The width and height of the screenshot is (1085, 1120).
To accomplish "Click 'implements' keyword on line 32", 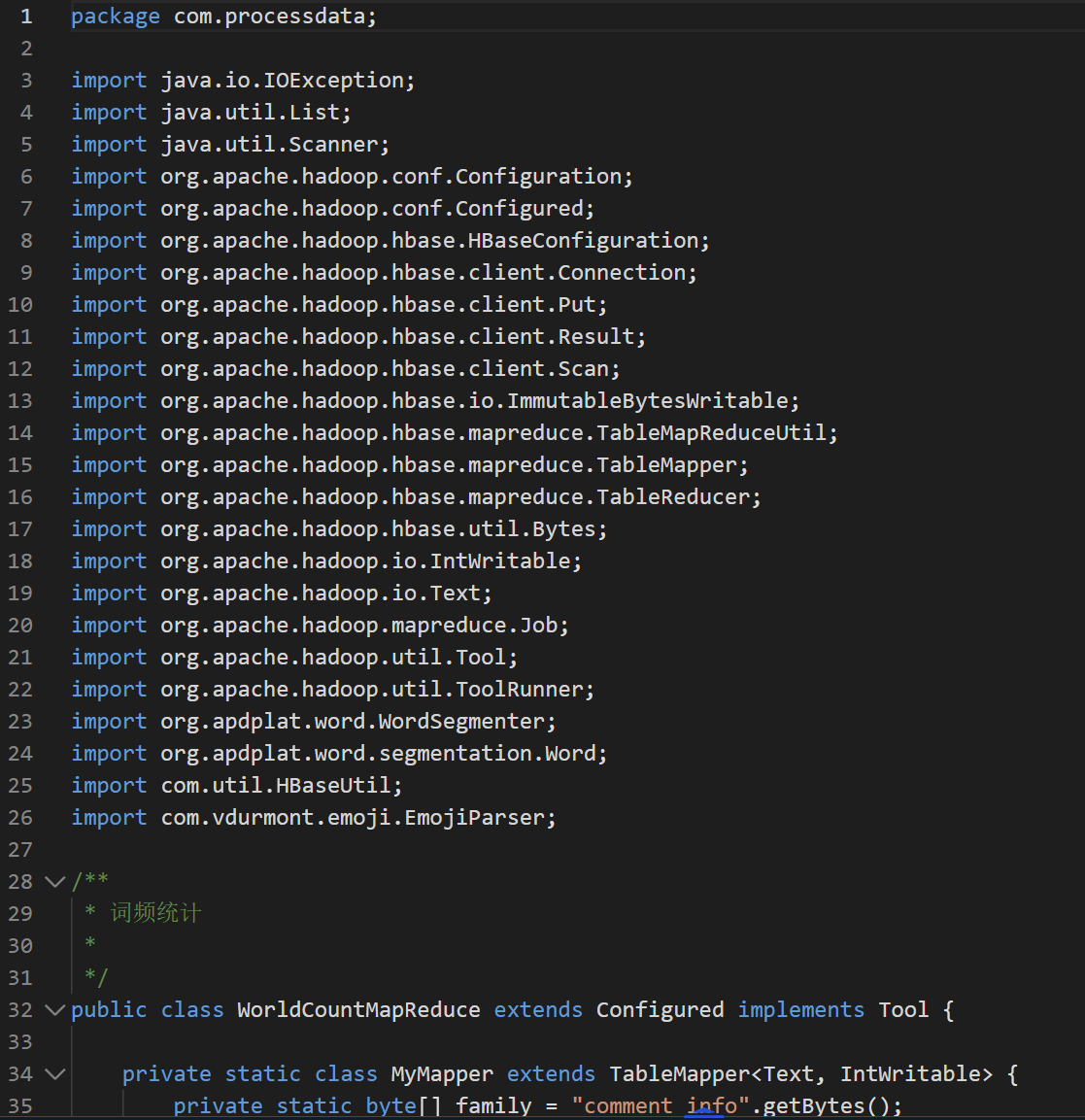I will pyautogui.click(x=801, y=1010).
